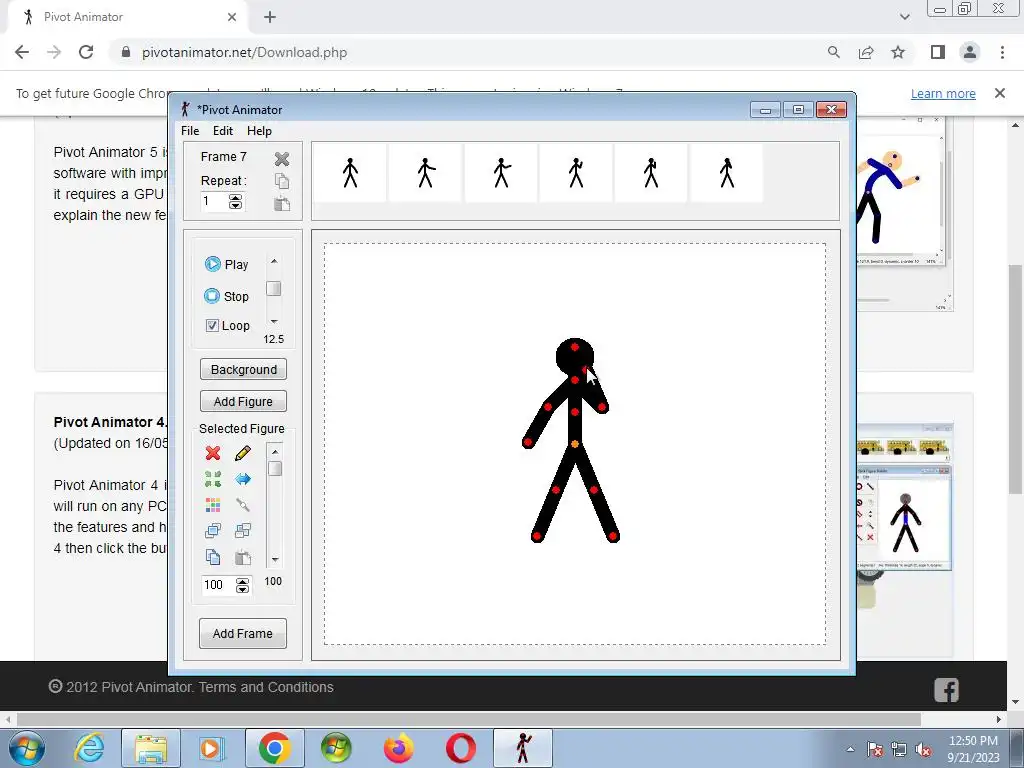Bring the selected figure to front
Viewport: 1024px width, 768px height.
click(213, 530)
